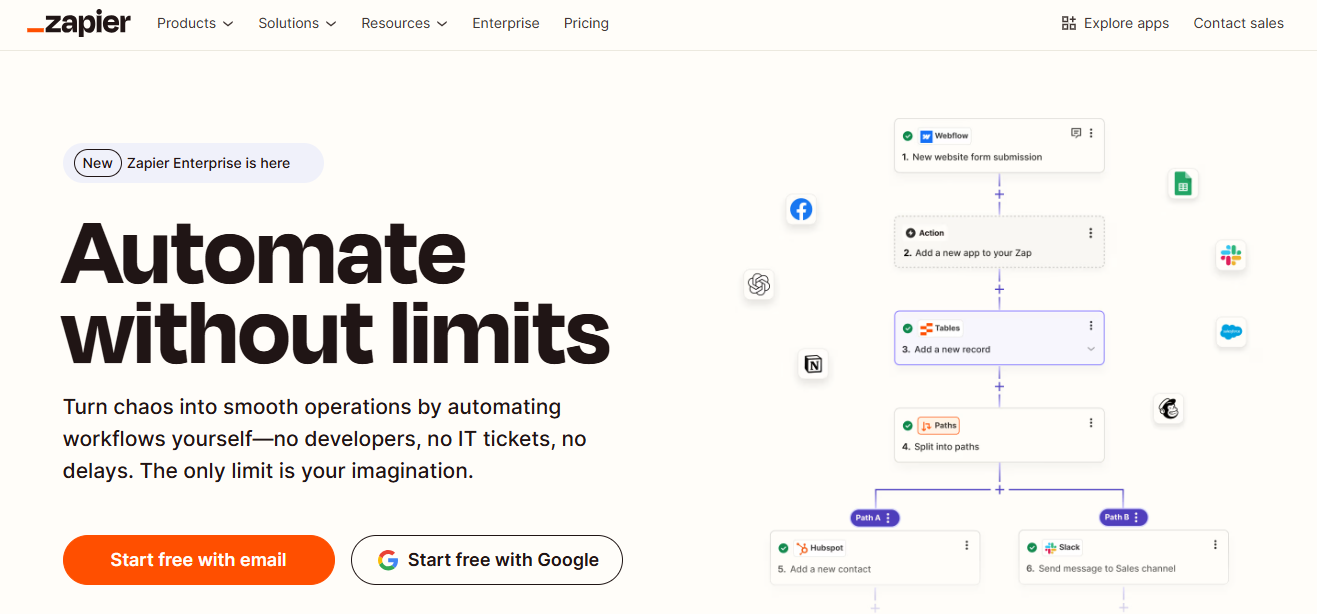Click Start free with Google button
This screenshot has height=614, width=1317.
click(x=487, y=560)
